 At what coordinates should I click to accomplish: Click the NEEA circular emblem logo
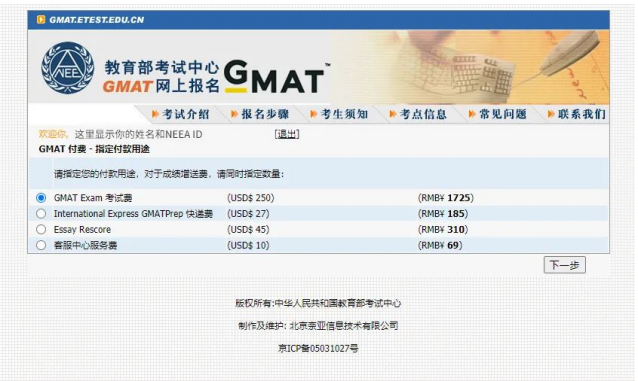[x=68, y=68]
